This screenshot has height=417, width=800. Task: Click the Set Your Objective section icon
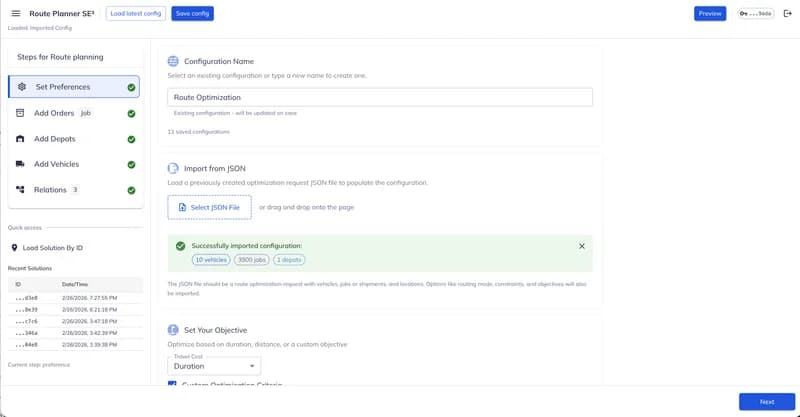click(x=173, y=330)
